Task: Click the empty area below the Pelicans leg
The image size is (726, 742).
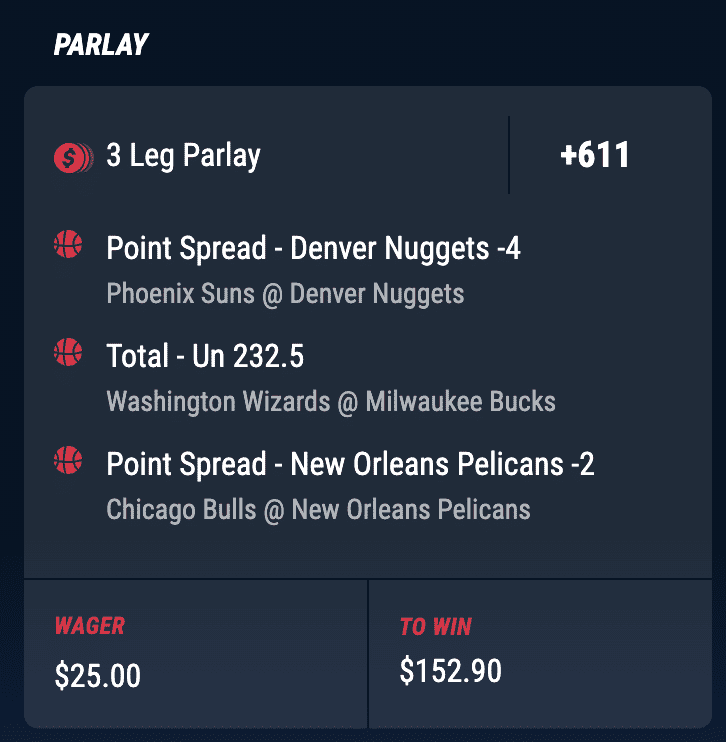Action: [x=368, y=551]
